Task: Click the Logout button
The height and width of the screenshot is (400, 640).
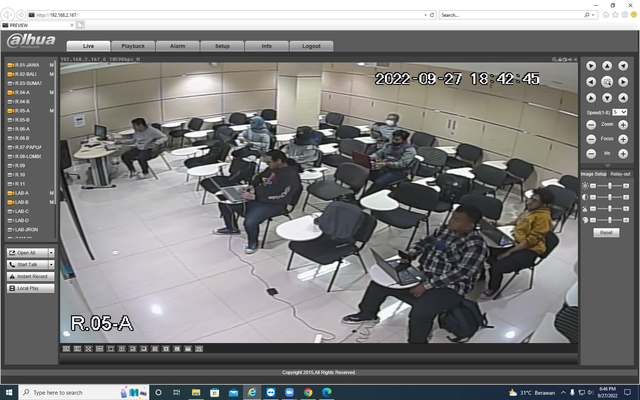Action: click(x=311, y=46)
